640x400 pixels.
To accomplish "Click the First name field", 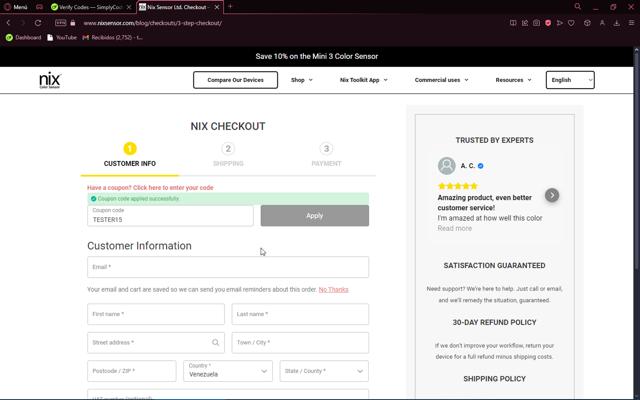I will pyautogui.click(x=156, y=314).
